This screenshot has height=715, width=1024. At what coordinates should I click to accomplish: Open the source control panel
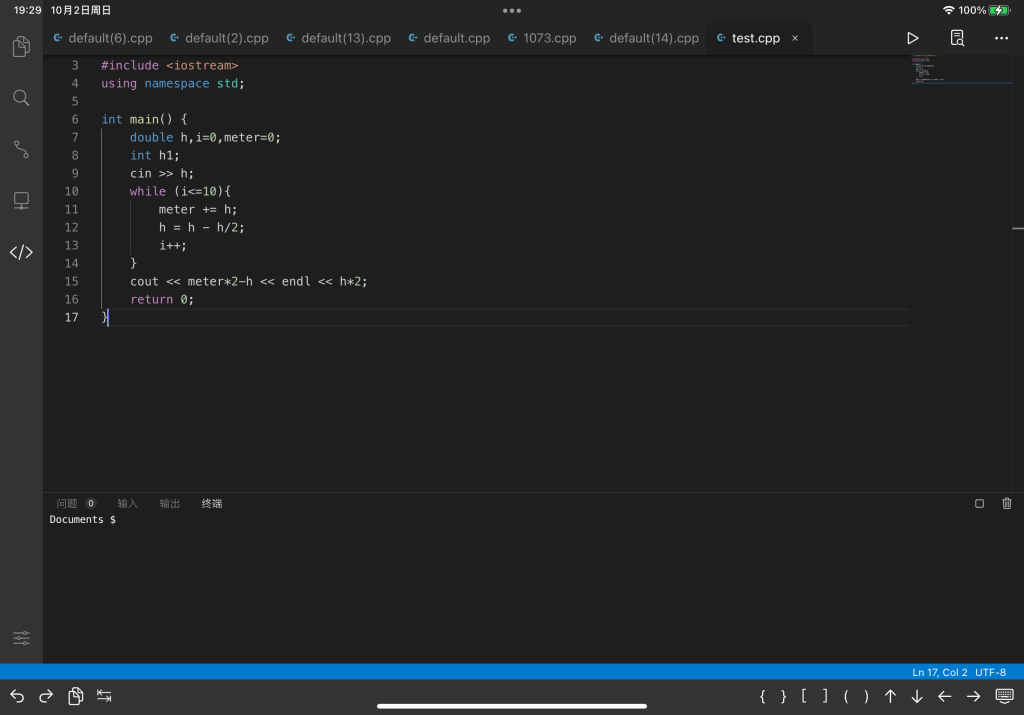(x=21, y=149)
